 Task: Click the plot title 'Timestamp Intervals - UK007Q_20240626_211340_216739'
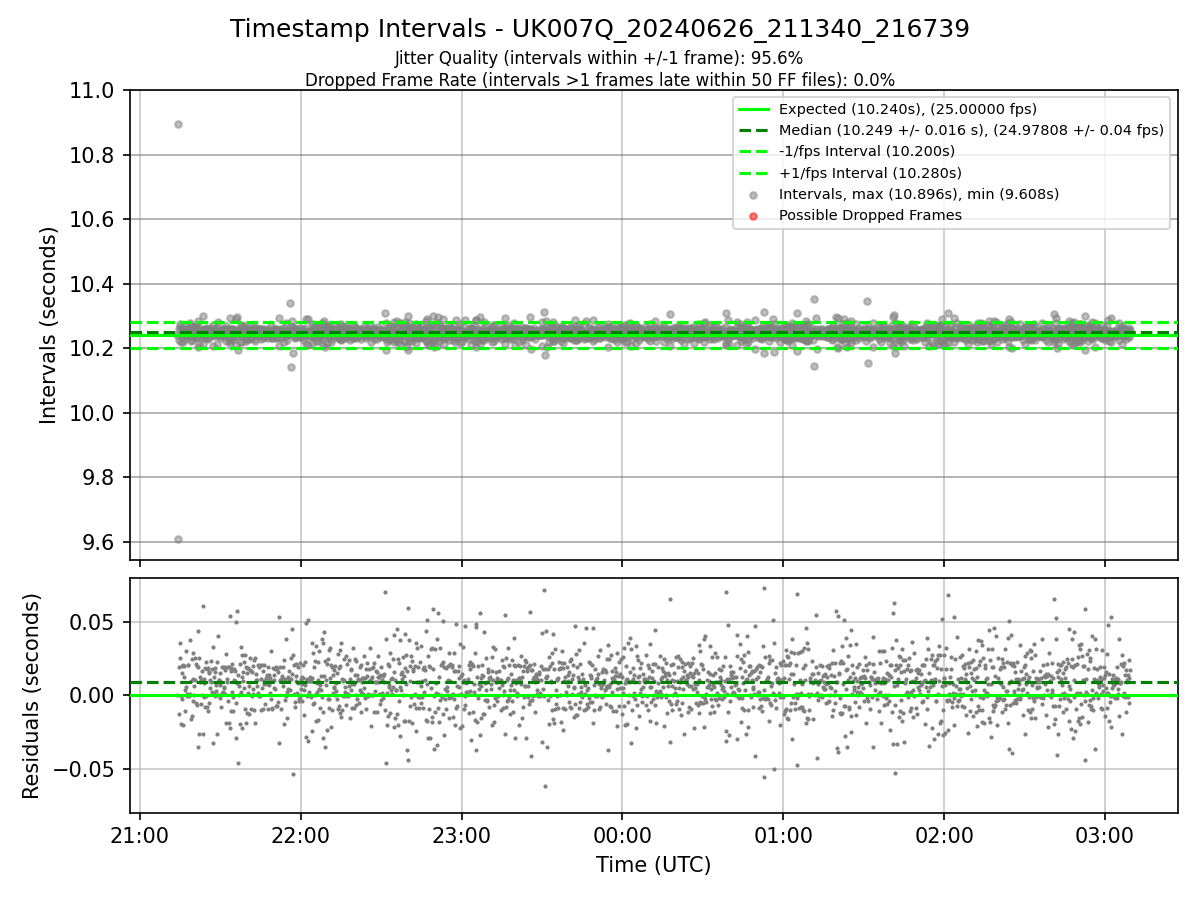click(600, 29)
